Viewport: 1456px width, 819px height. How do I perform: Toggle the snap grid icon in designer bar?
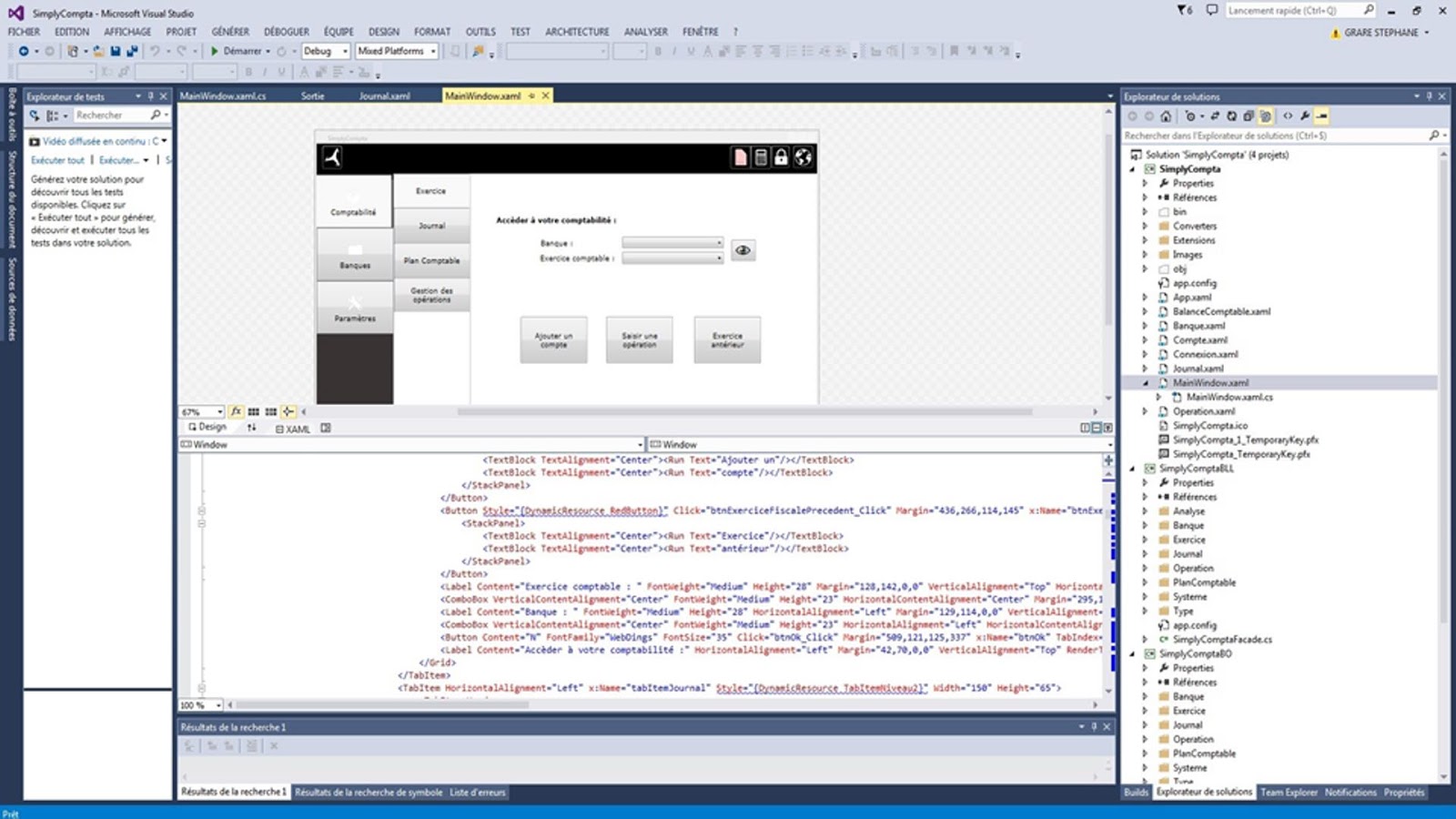254,411
